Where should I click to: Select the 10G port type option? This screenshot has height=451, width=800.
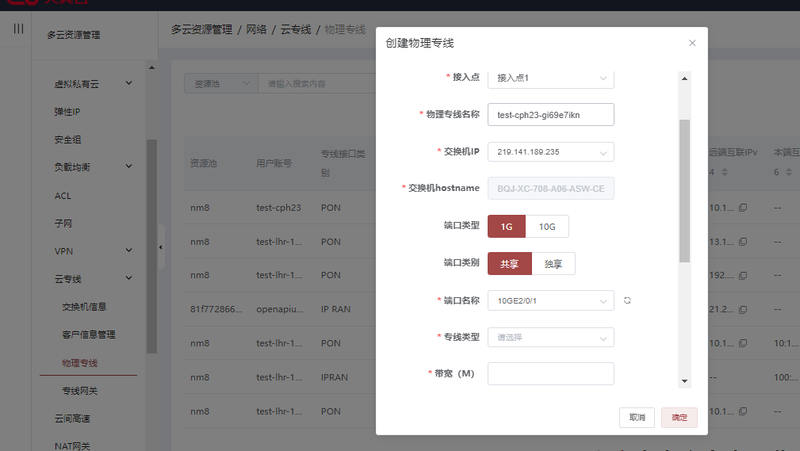(x=547, y=227)
